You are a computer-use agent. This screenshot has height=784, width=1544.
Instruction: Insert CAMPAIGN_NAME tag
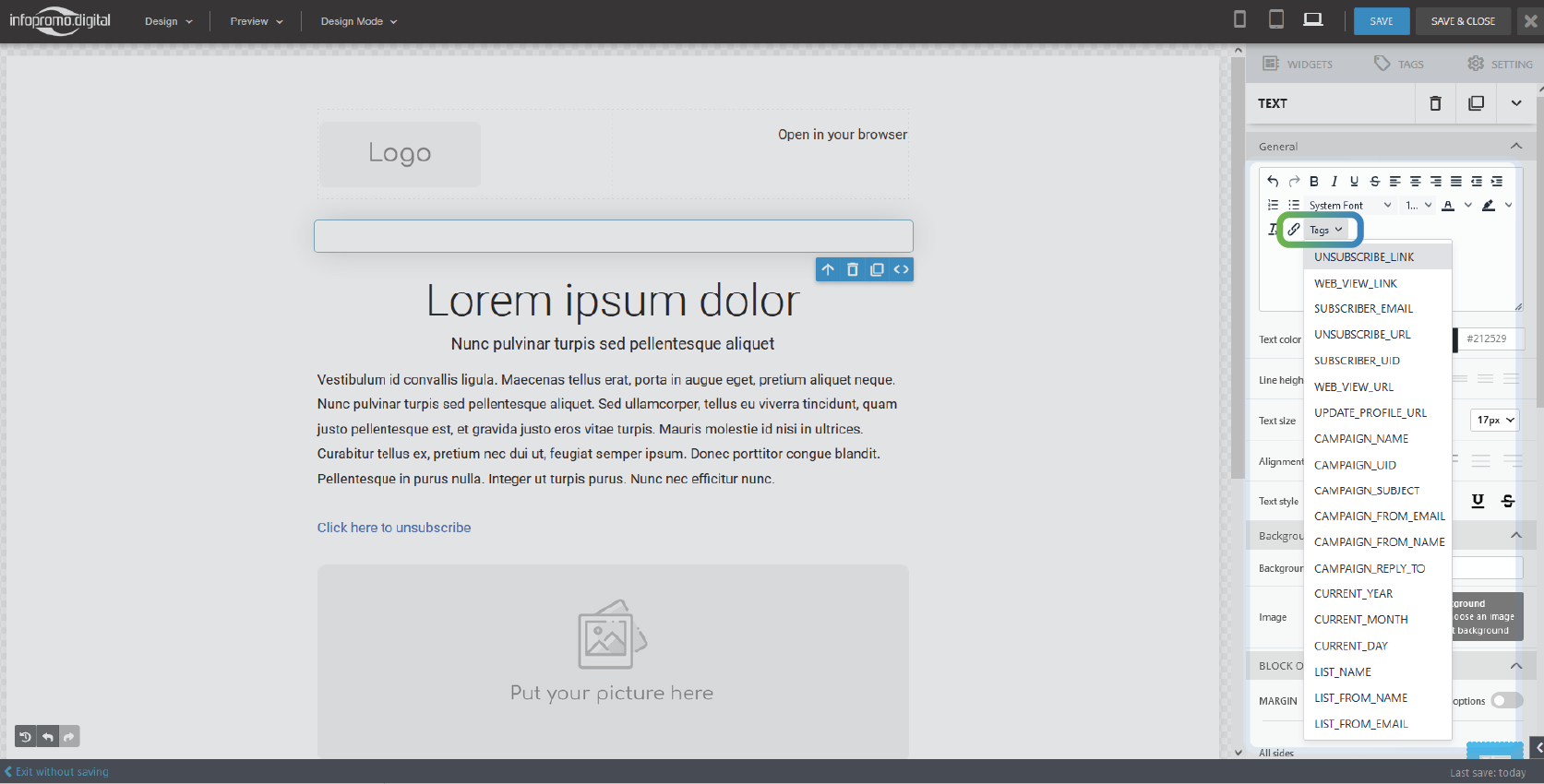coord(1377,438)
